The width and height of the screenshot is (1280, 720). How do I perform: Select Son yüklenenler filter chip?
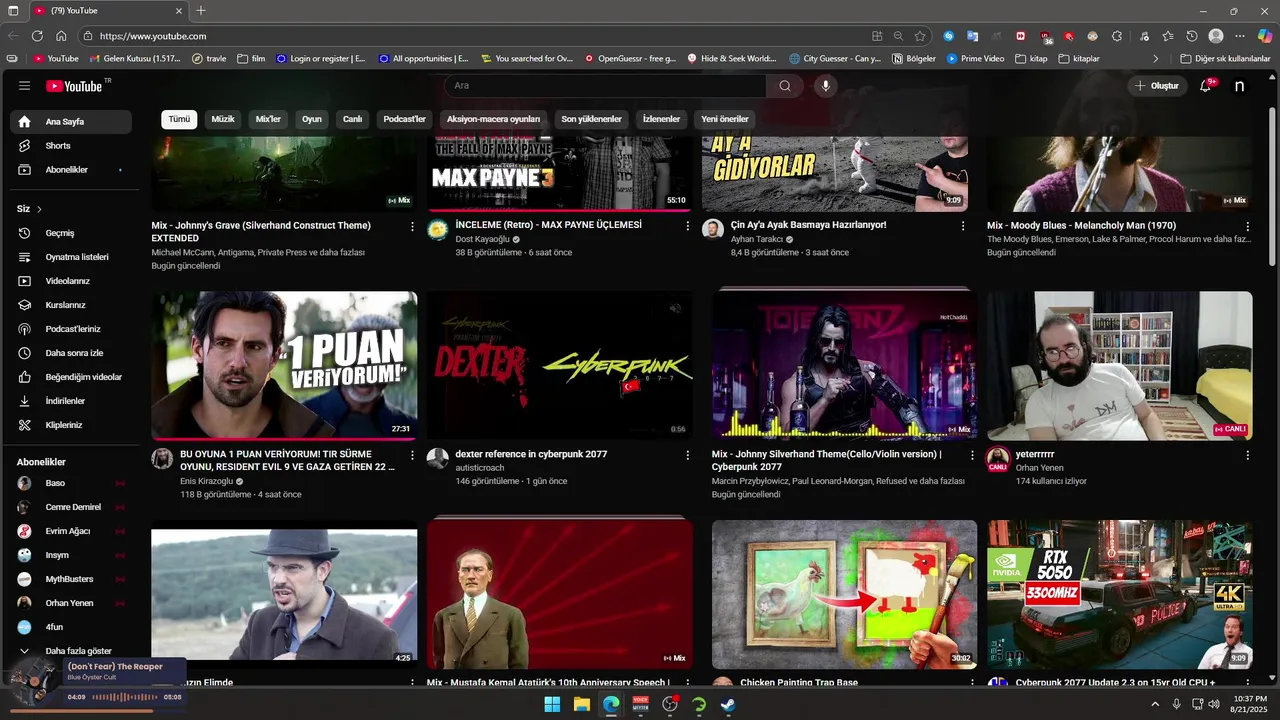click(x=591, y=119)
